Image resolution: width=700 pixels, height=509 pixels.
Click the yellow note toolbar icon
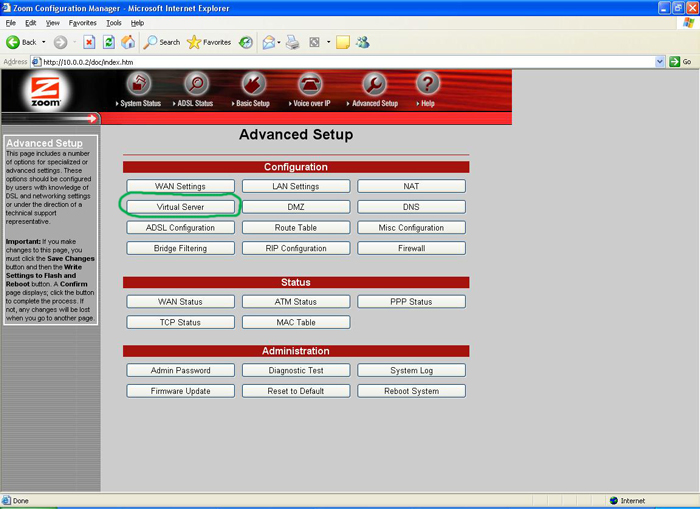pyautogui.click(x=342, y=42)
